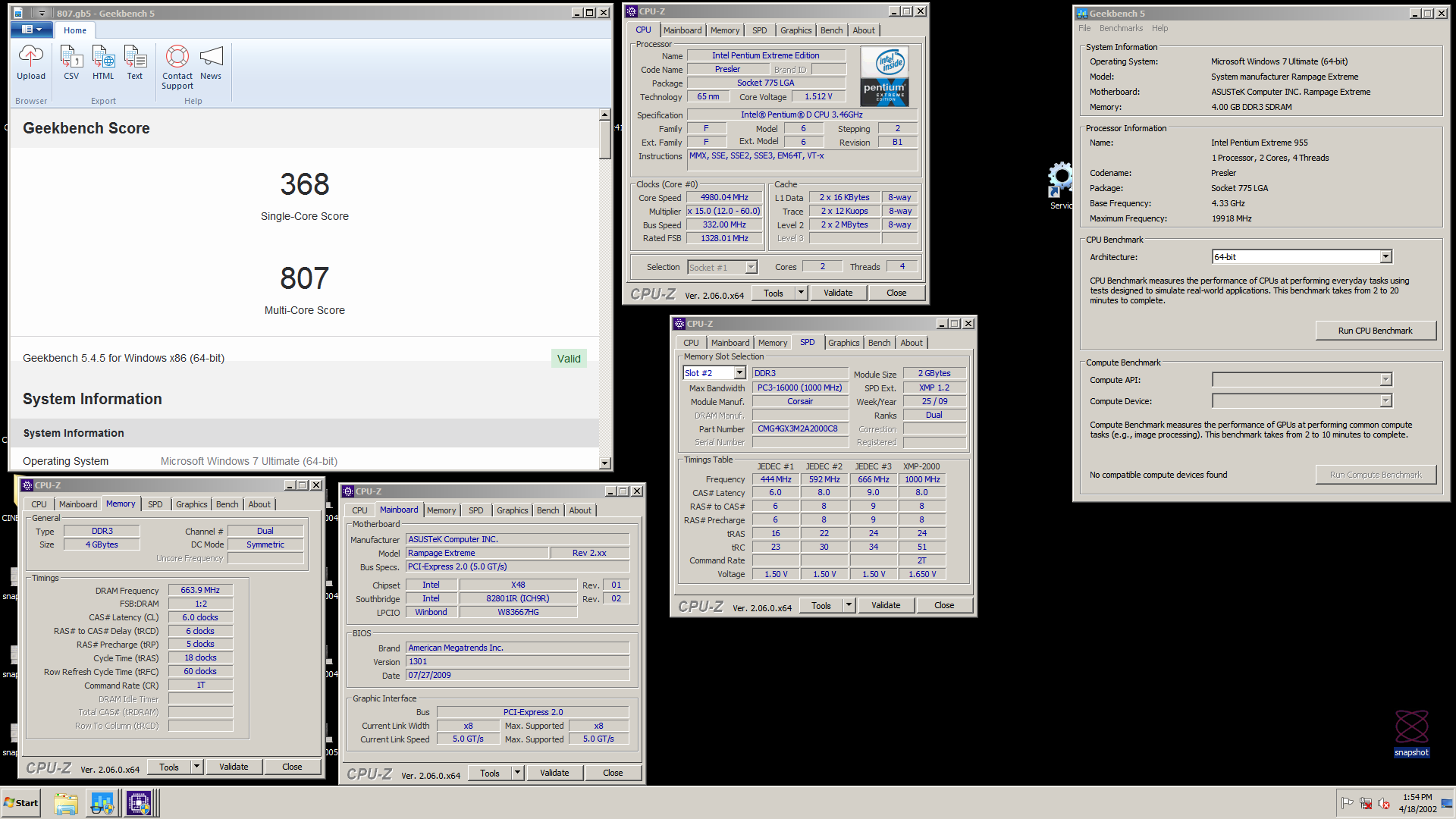This screenshot has height=819, width=1456.
Task: Click the CPU-Z title icon in the Mainboard window
Action: [x=348, y=491]
